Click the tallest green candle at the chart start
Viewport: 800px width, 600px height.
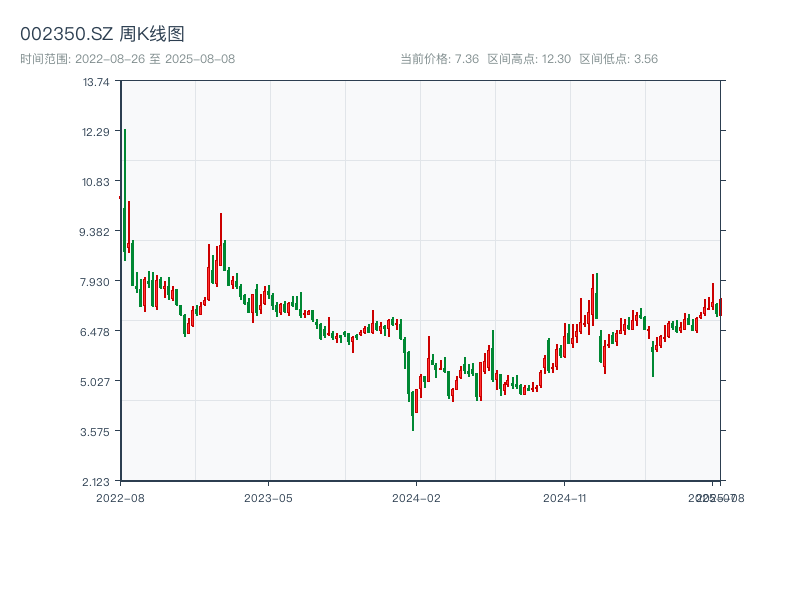(125, 190)
